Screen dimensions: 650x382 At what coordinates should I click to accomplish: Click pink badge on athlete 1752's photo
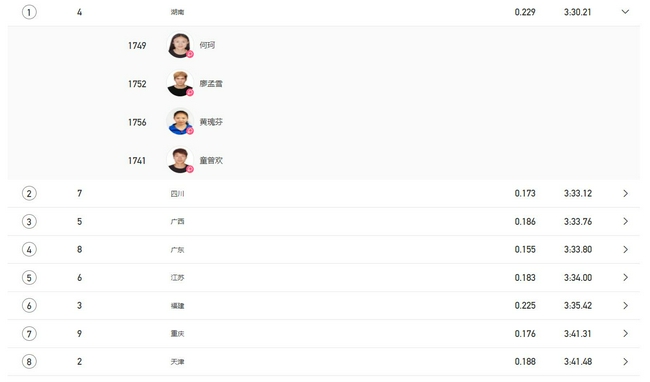190,92
